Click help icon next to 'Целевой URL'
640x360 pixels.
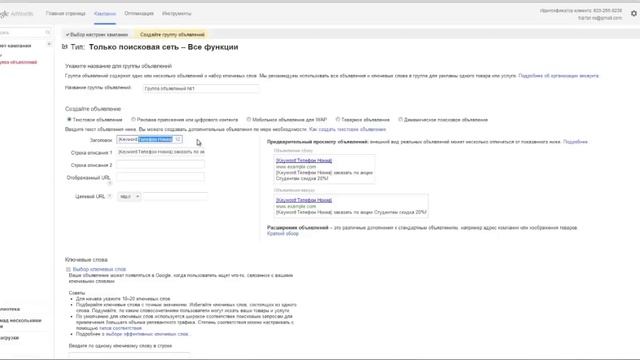(x=109, y=196)
